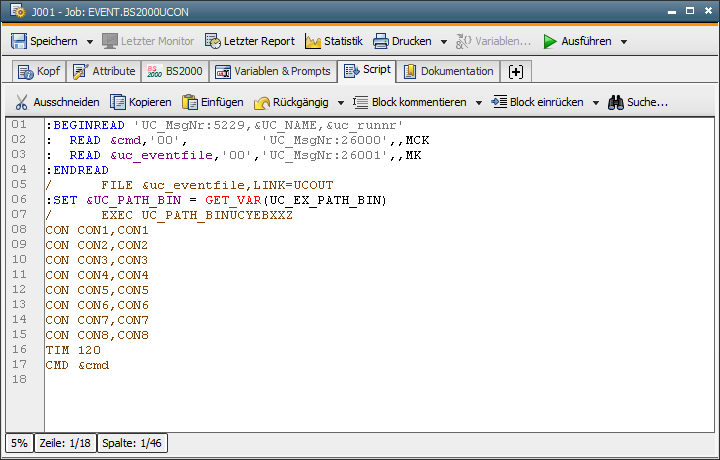Click the CON CON1,CON1 line
Viewport: 720px width, 460px height.
pos(97,230)
